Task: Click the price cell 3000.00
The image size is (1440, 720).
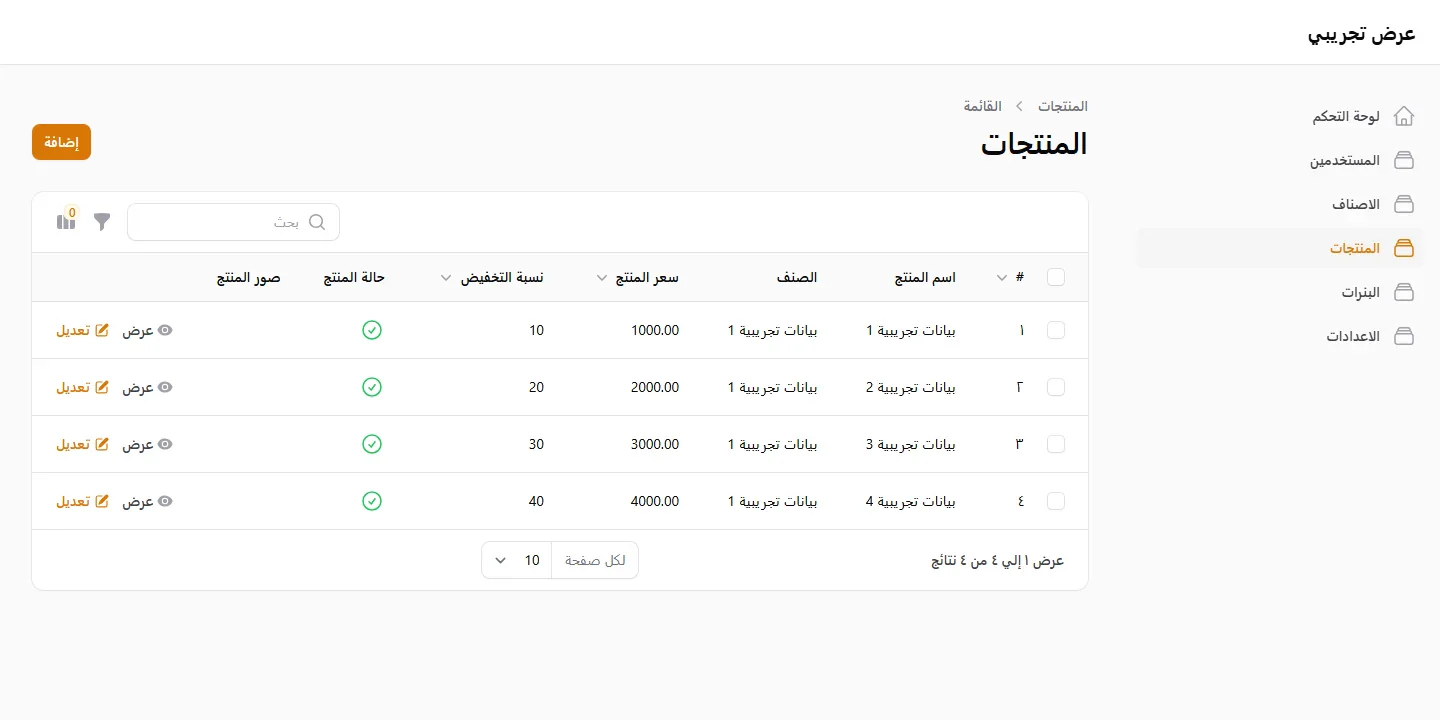Action: click(655, 444)
